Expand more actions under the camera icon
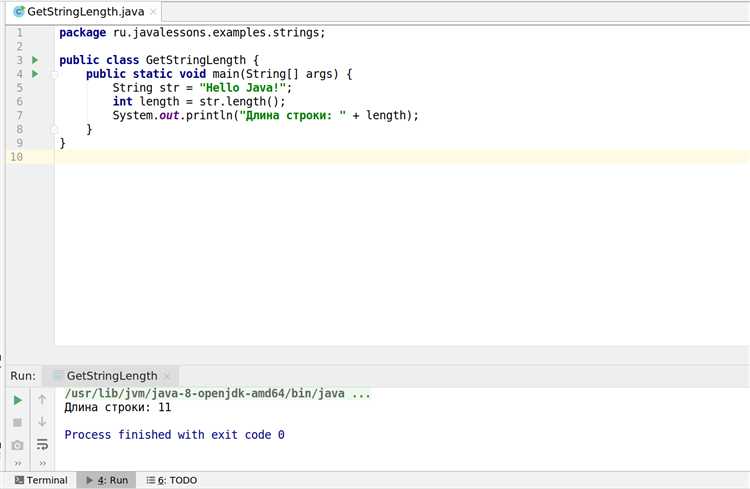Screen dimensions: 750x489 (x=17, y=463)
